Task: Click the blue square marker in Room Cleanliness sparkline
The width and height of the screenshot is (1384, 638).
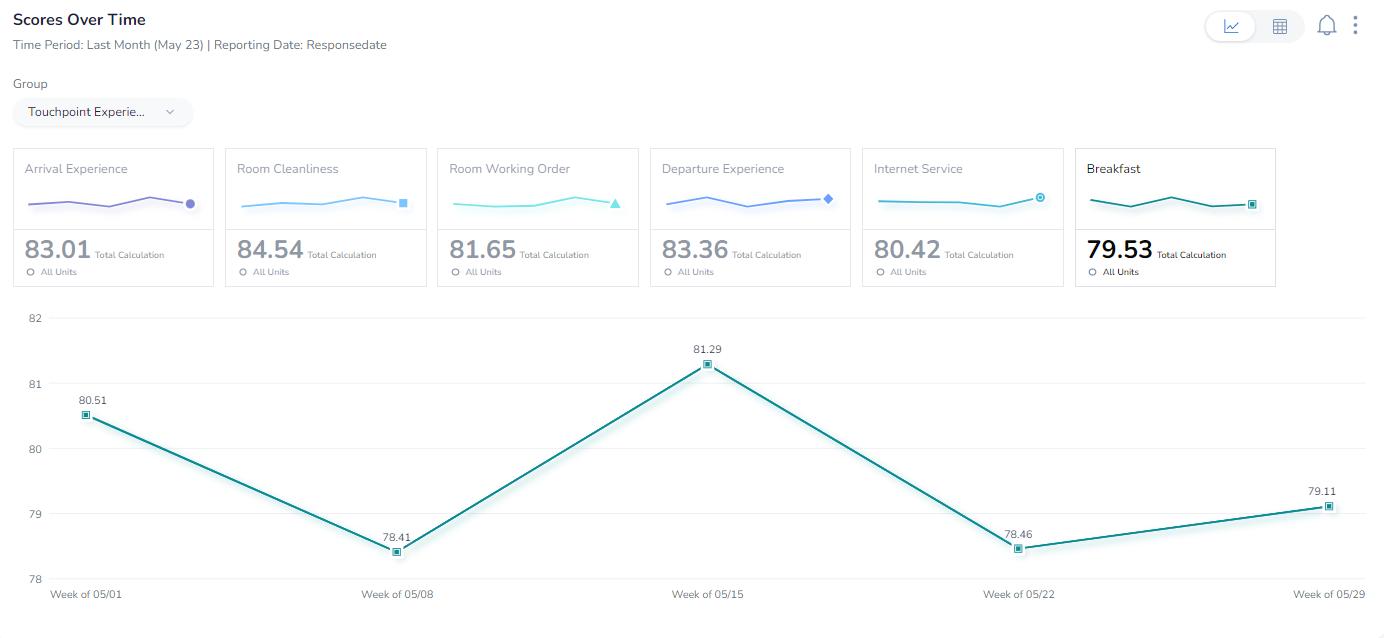Action: [x=403, y=203]
